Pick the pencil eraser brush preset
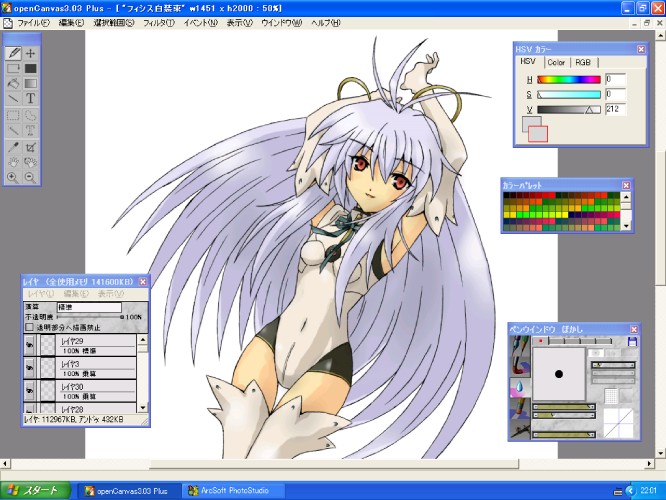The width and height of the screenshot is (666, 500). click(520, 408)
